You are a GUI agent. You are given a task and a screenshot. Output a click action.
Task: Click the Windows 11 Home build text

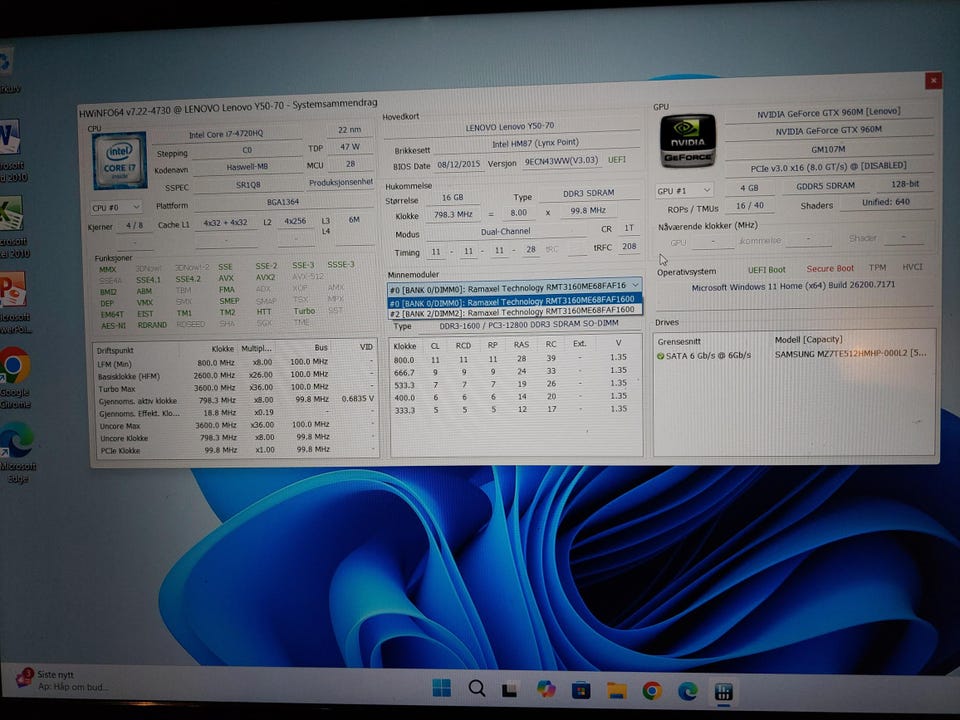pyautogui.click(x=793, y=287)
